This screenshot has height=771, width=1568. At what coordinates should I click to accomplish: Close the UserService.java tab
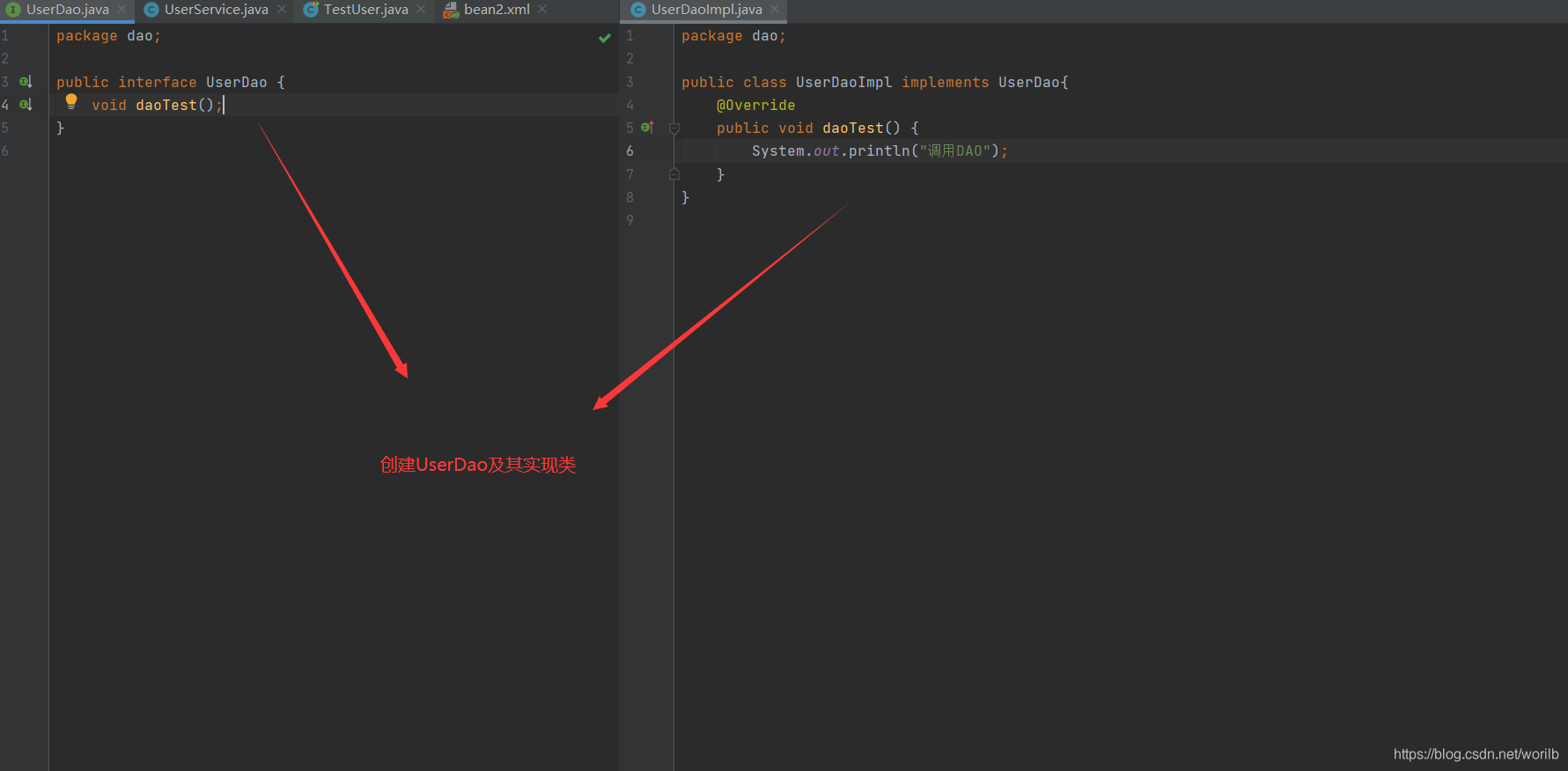282,10
